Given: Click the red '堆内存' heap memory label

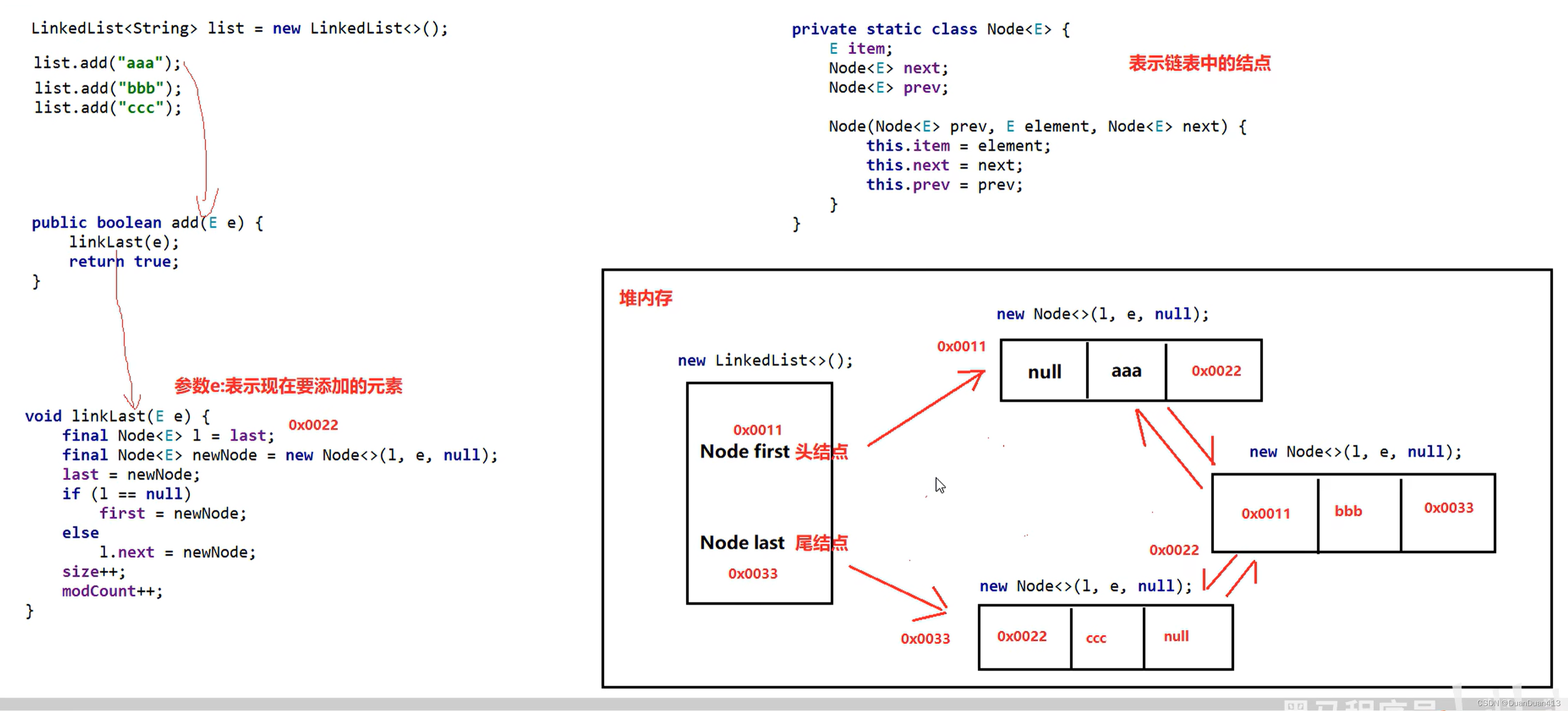Looking at the screenshot, I should point(645,298).
